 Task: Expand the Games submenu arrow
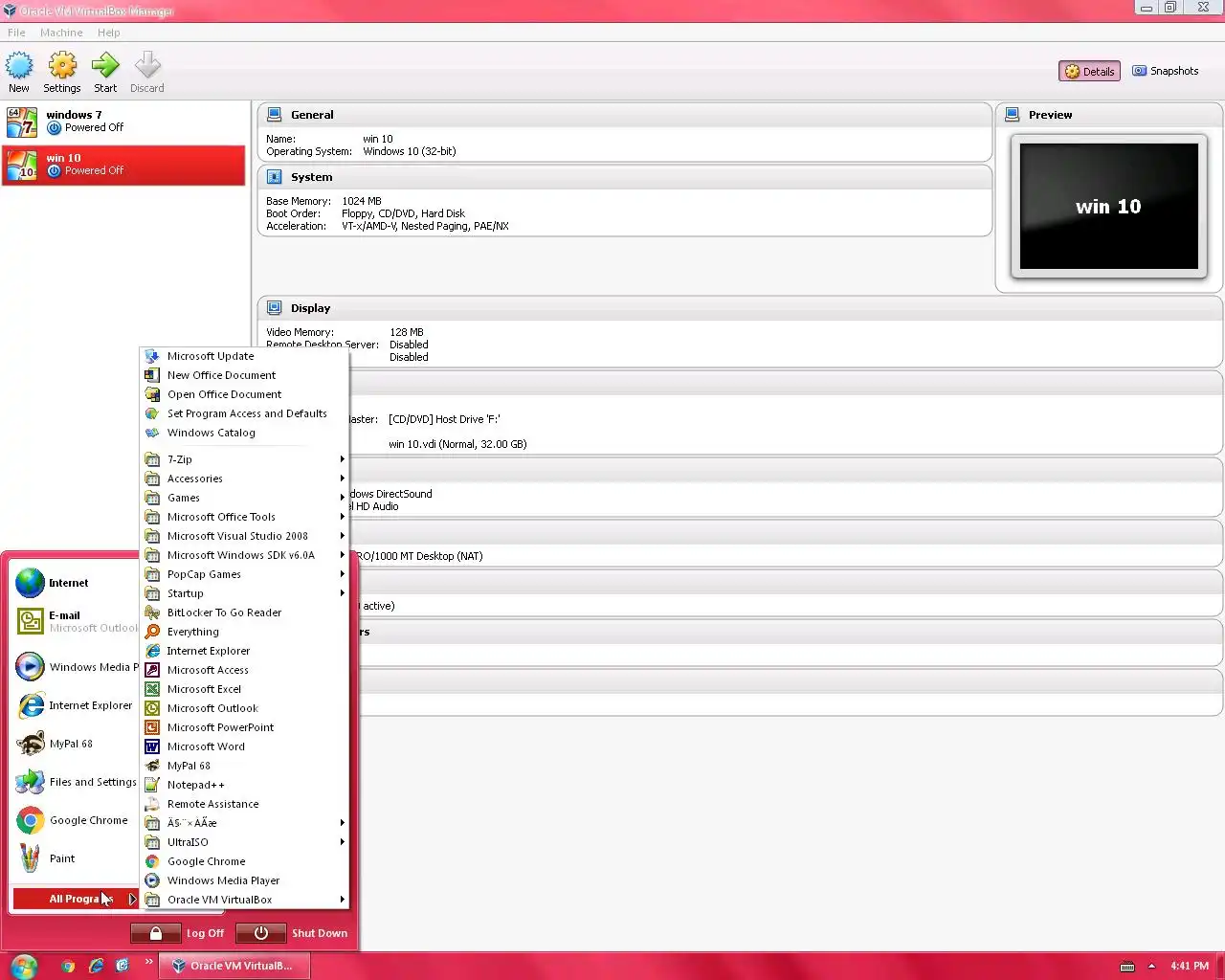(x=342, y=498)
